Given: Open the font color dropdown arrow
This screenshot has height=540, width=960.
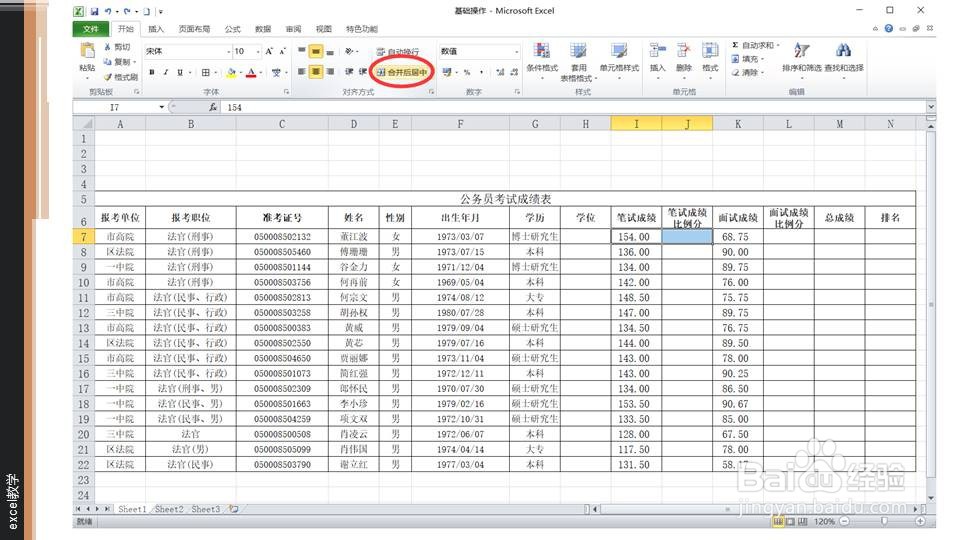Looking at the screenshot, I should click(261, 73).
